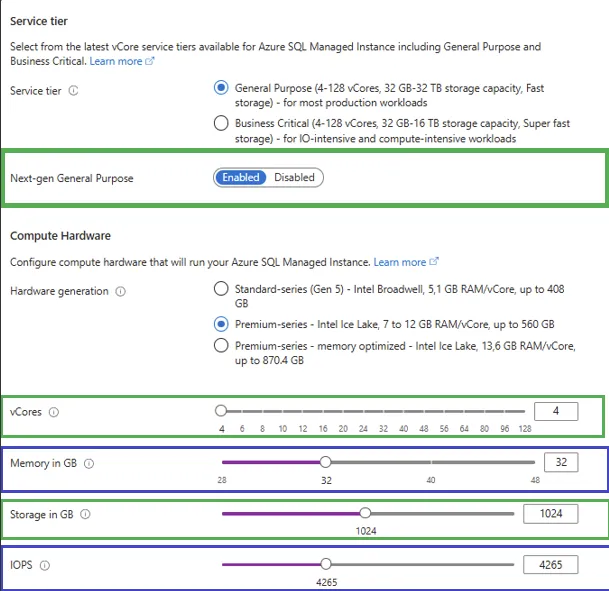Click info icon beside Hardware generation

coord(120,292)
